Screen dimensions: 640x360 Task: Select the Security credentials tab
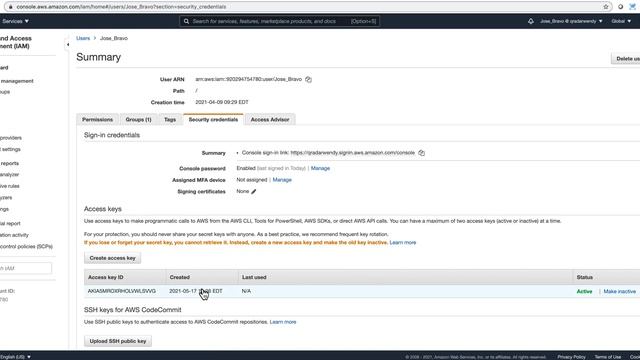[x=213, y=120]
